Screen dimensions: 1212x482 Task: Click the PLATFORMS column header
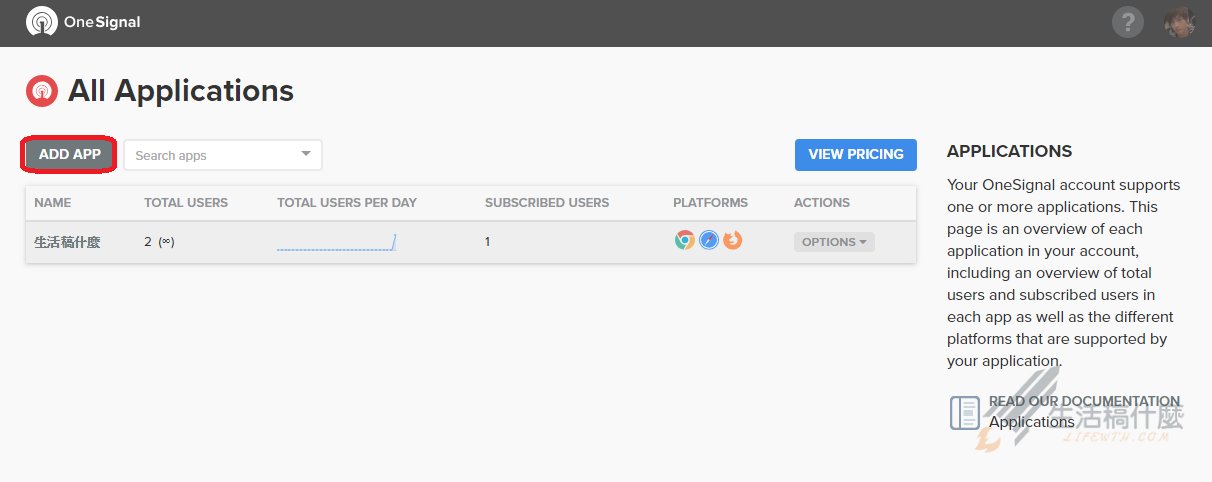(x=710, y=203)
